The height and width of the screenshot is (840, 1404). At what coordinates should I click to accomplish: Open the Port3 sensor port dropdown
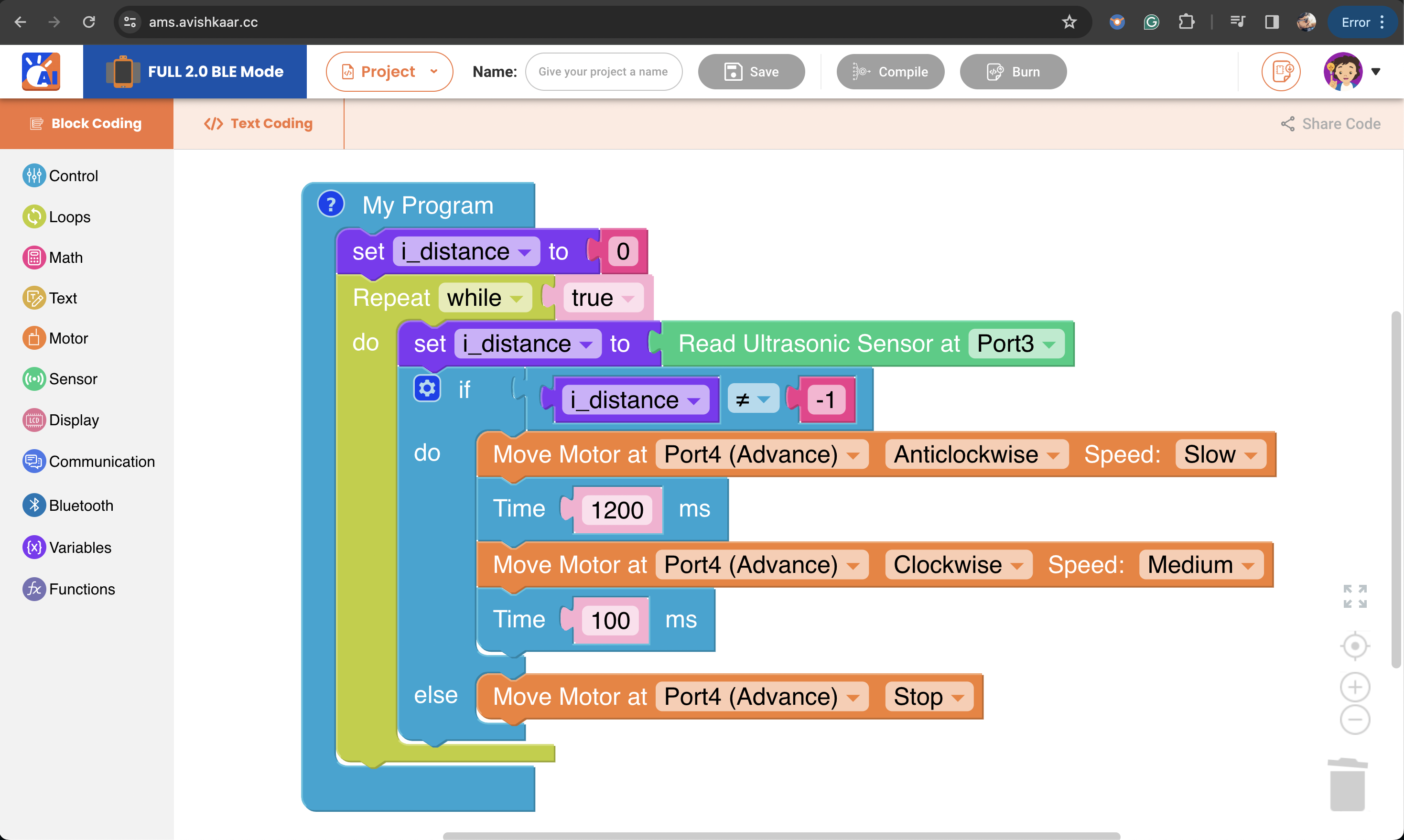pos(1016,344)
